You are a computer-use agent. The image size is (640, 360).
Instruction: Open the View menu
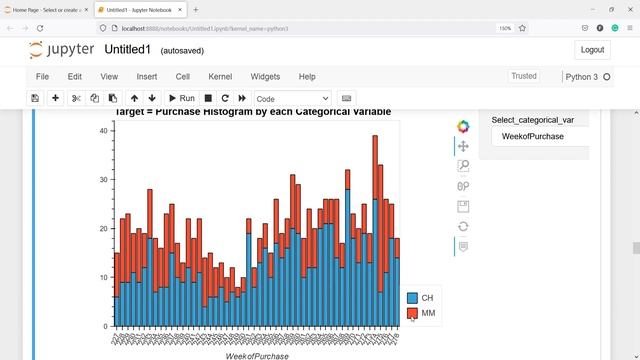coord(109,77)
